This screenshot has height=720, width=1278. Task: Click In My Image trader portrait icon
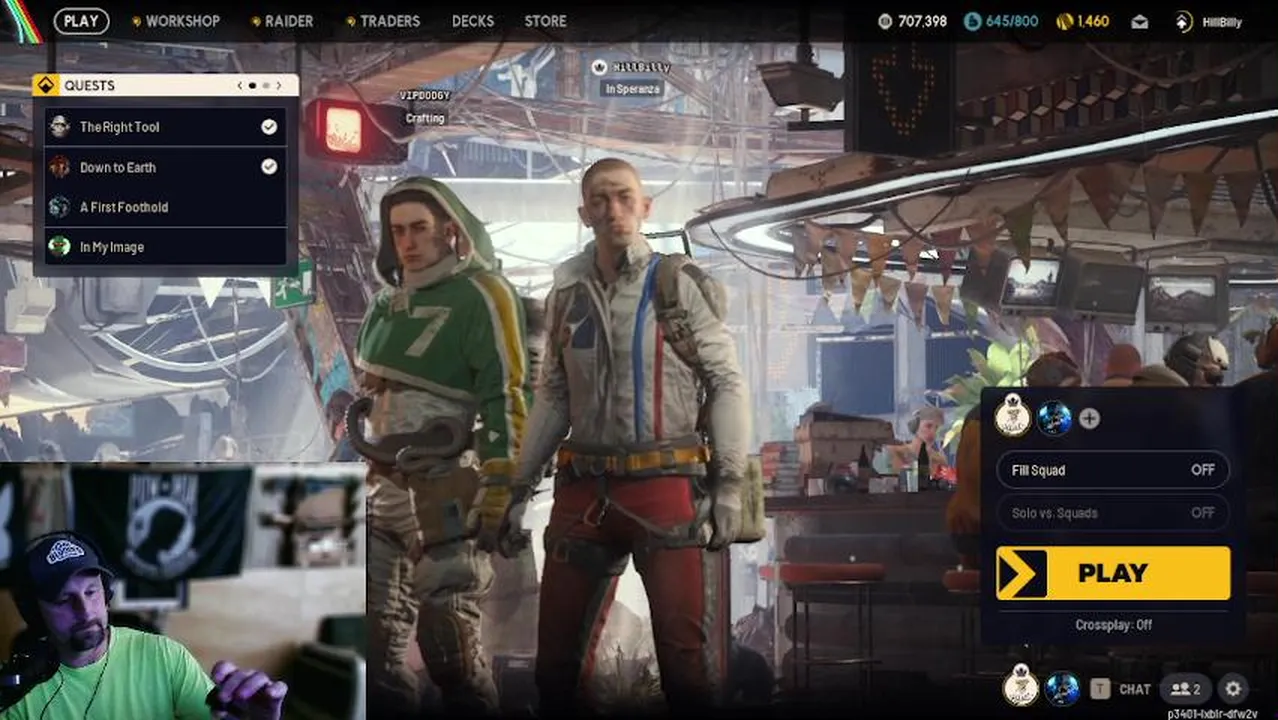click(x=60, y=246)
